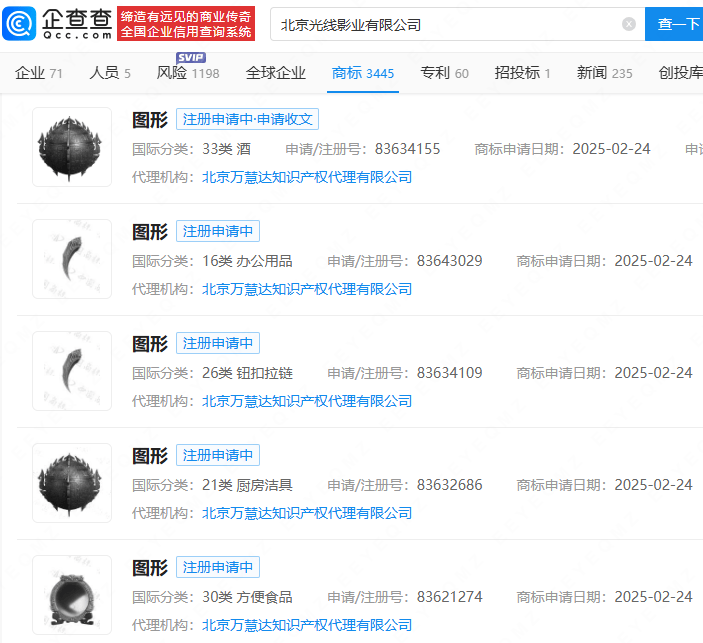Click 注册申请中 tag of the 30类 方便食品 entry
This screenshot has height=643, width=703.
click(x=218, y=568)
